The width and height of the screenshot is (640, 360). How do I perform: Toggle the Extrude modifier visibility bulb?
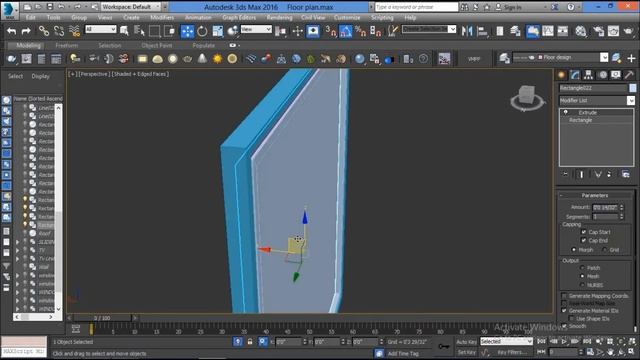click(565, 112)
